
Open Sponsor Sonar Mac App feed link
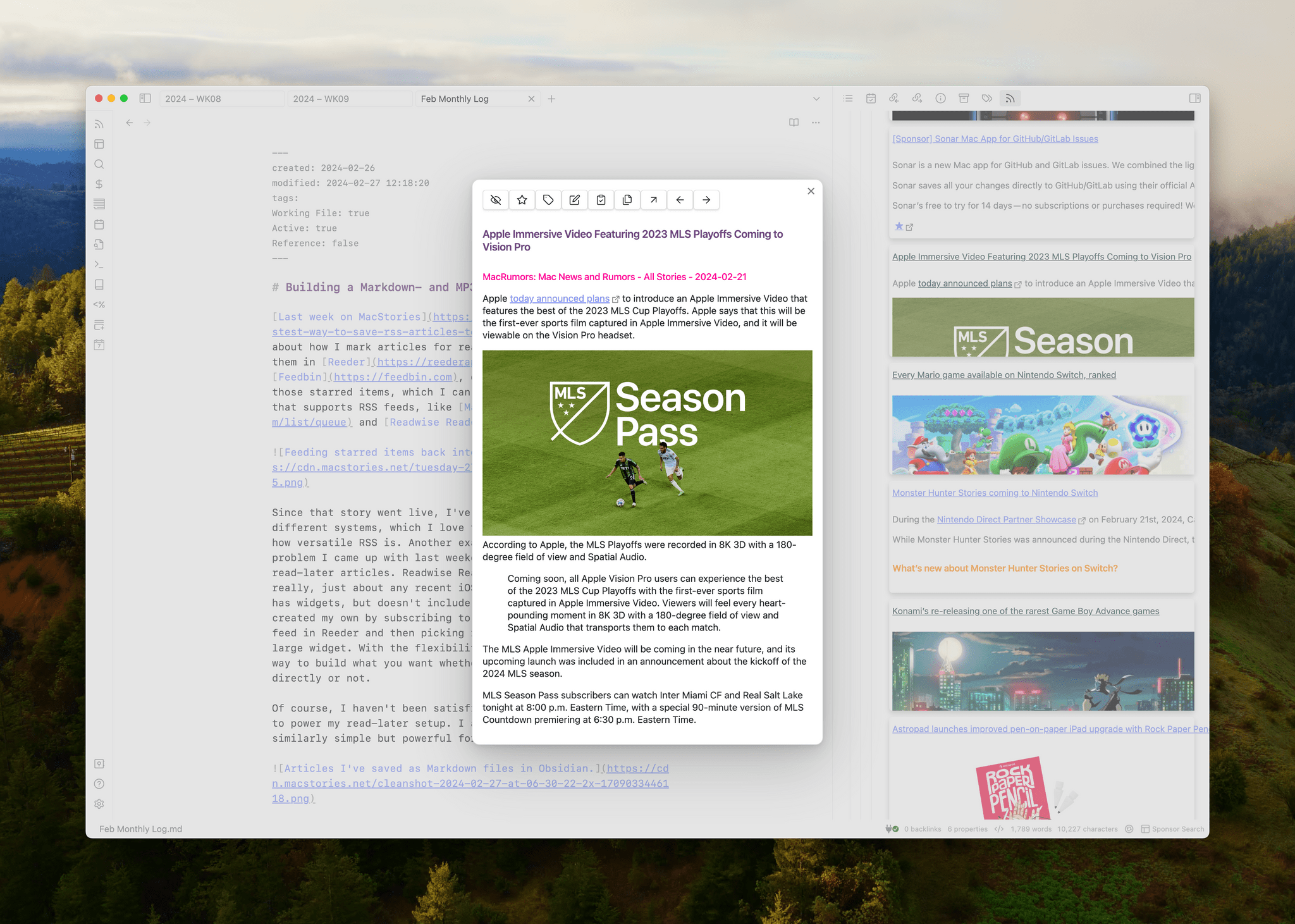tap(995, 139)
